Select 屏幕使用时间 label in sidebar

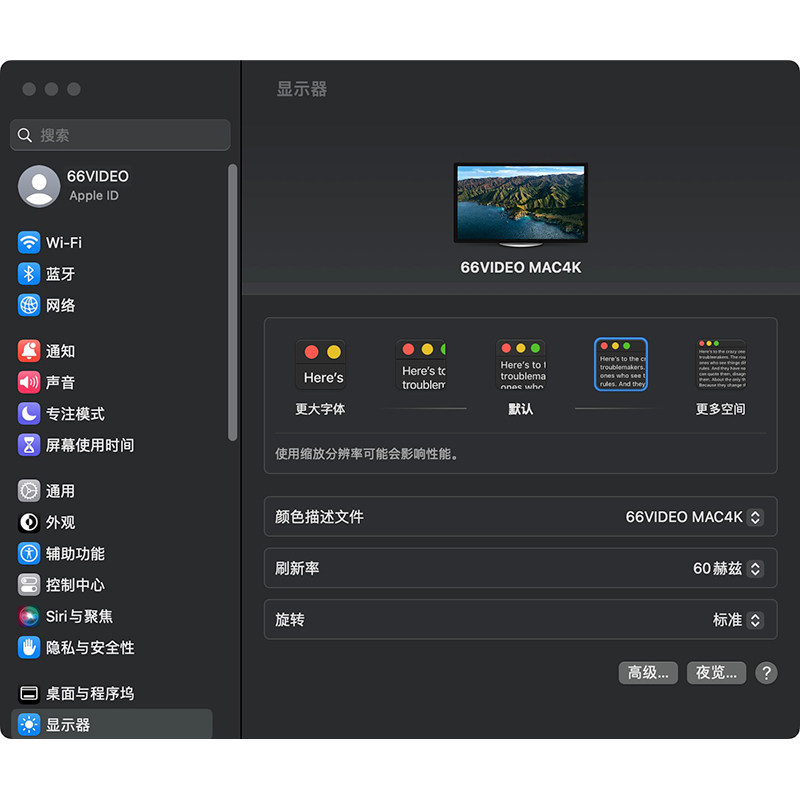coord(90,445)
